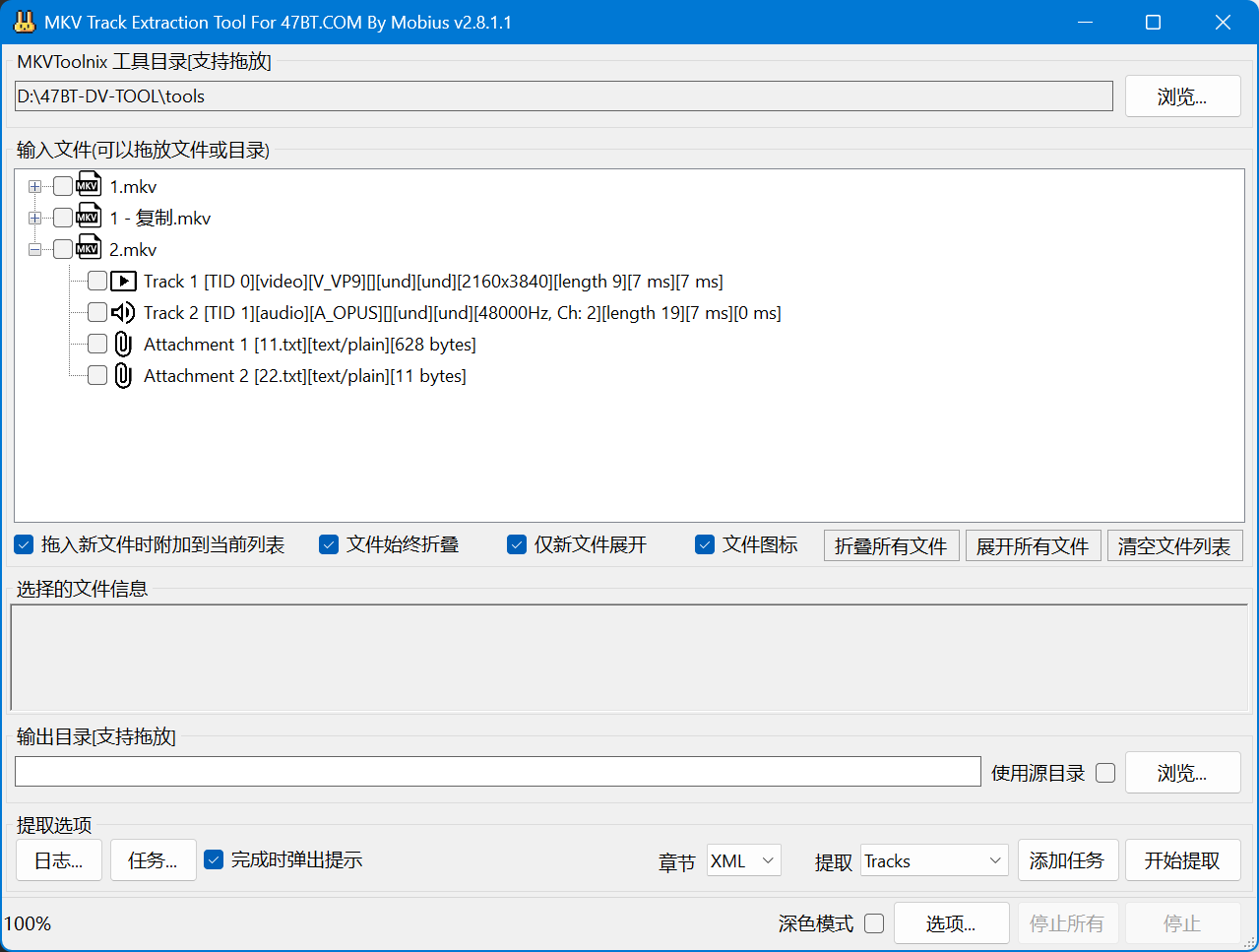Image resolution: width=1259 pixels, height=952 pixels.
Task: Click the 输出目录 path input field
Action: click(x=497, y=772)
